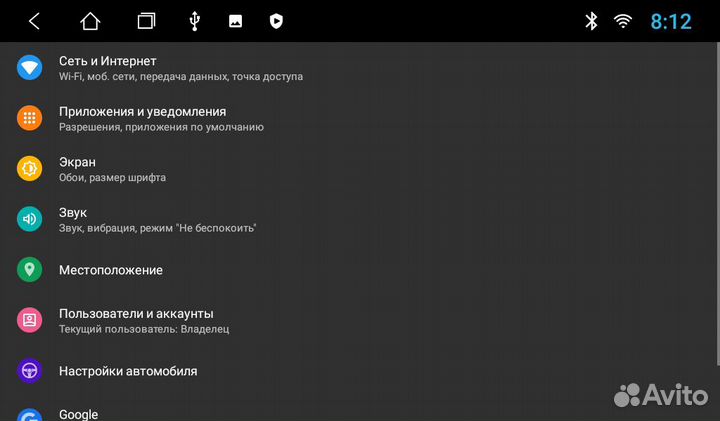Tap the orange apps grid icon
This screenshot has height=421, width=720.
(x=29, y=119)
